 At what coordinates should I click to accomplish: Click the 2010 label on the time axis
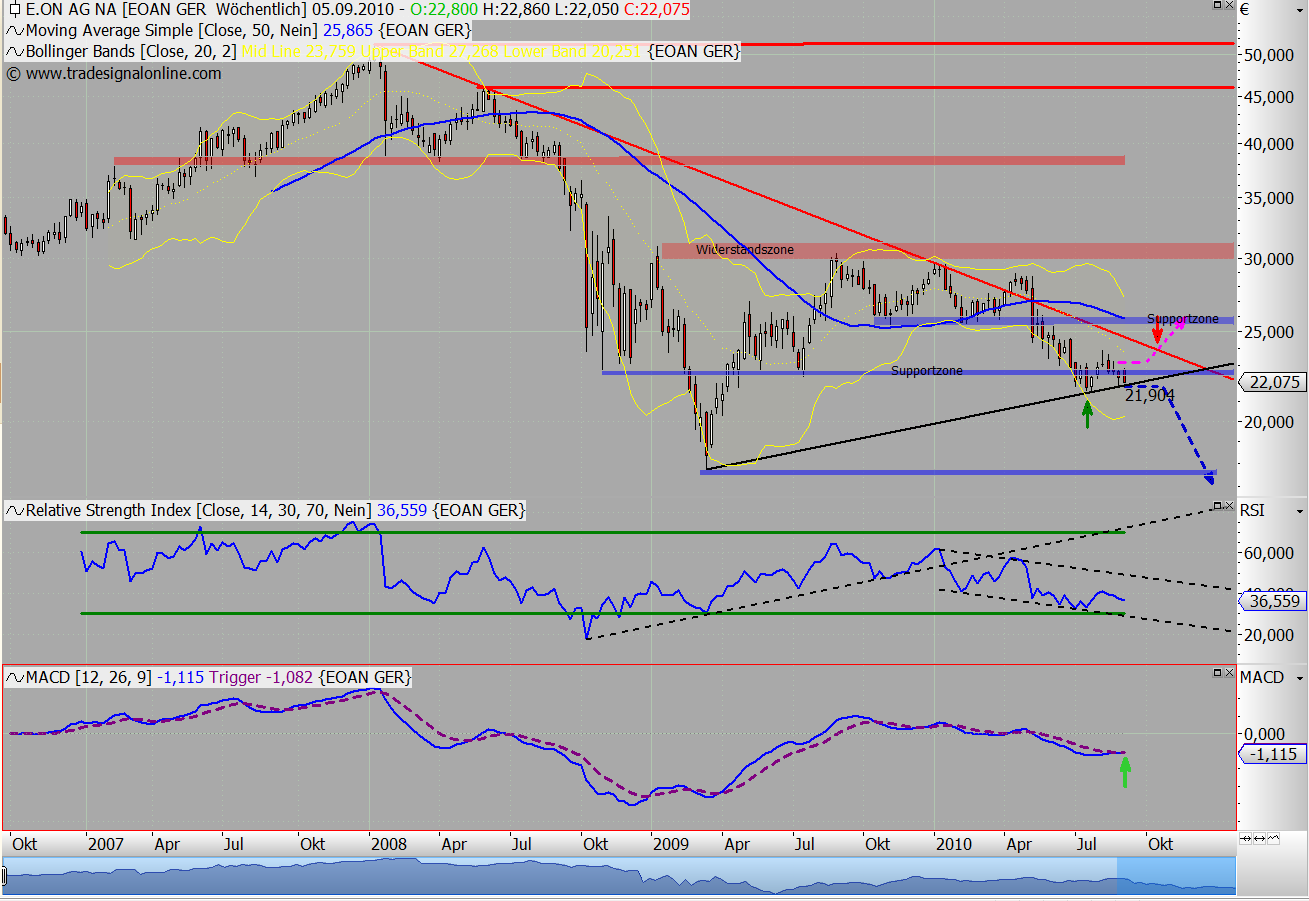click(955, 844)
